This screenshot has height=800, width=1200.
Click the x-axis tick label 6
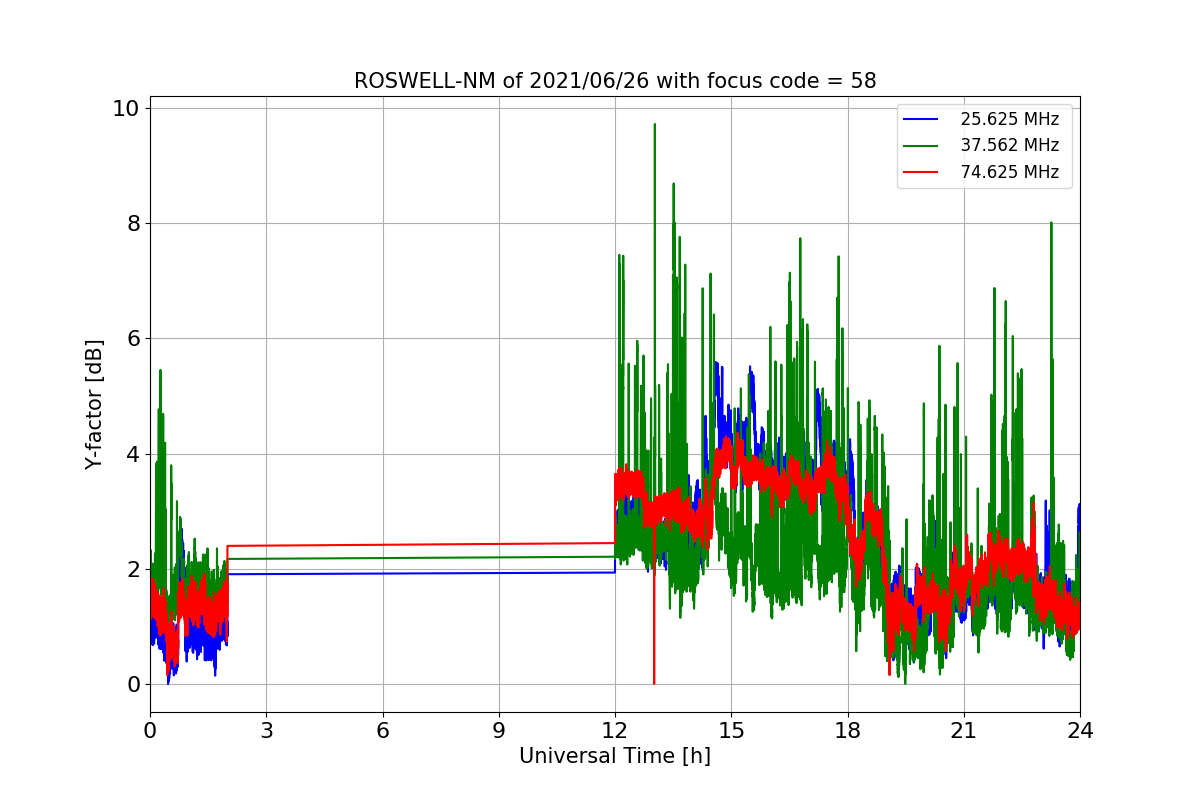[x=382, y=730]
